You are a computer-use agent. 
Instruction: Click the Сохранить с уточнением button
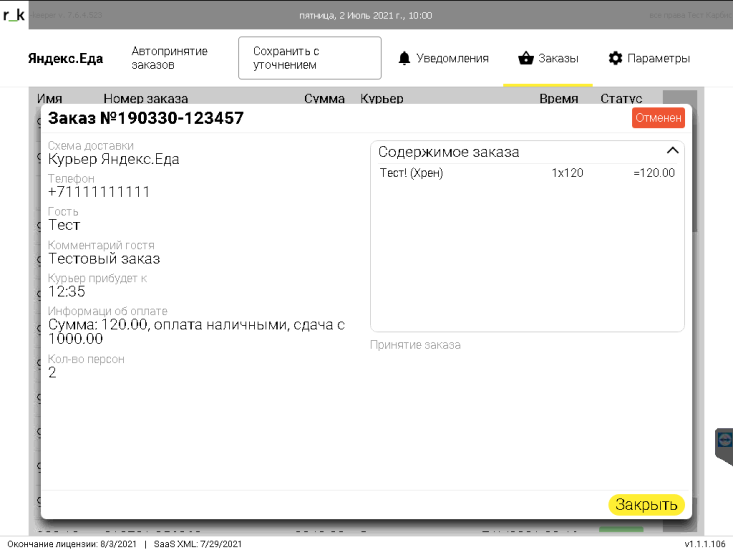pyautogui.click(x=309, y=58)
